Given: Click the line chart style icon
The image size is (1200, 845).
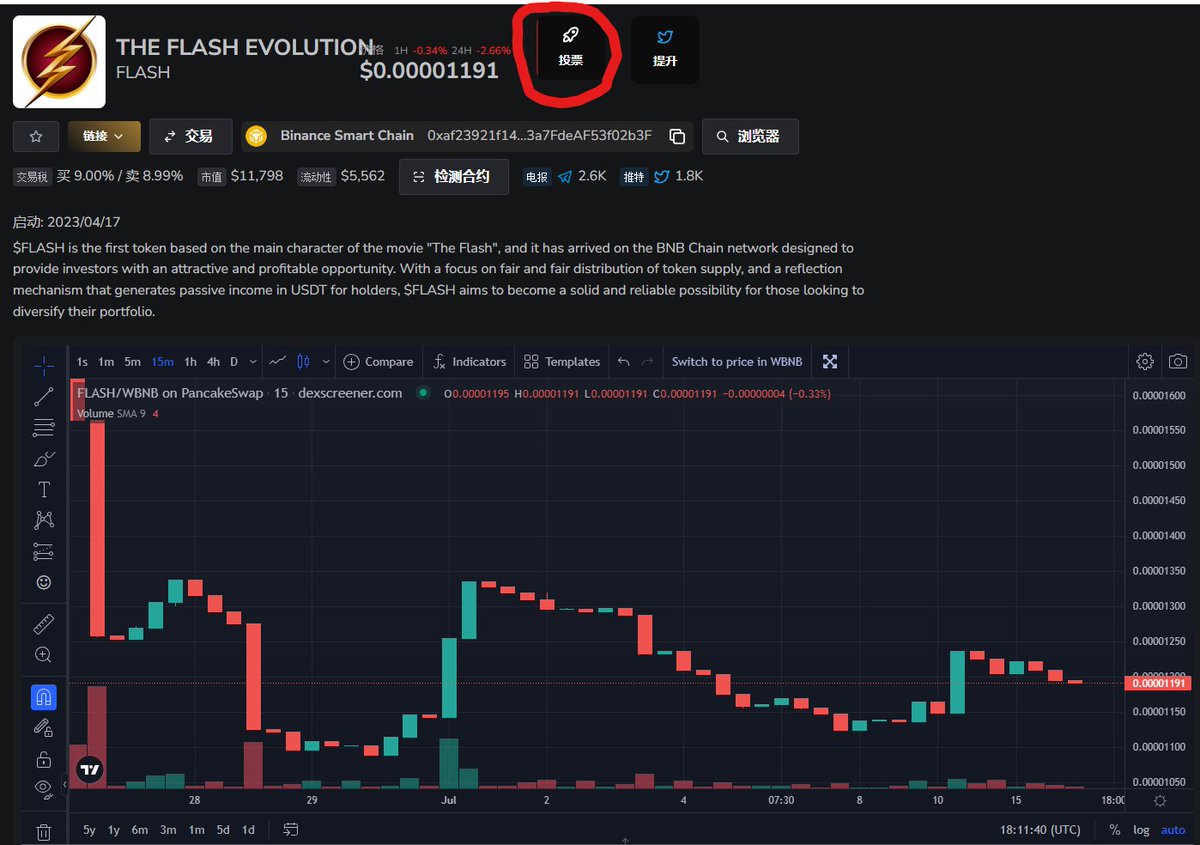Looking at the screenshot, I should [279, 361].
